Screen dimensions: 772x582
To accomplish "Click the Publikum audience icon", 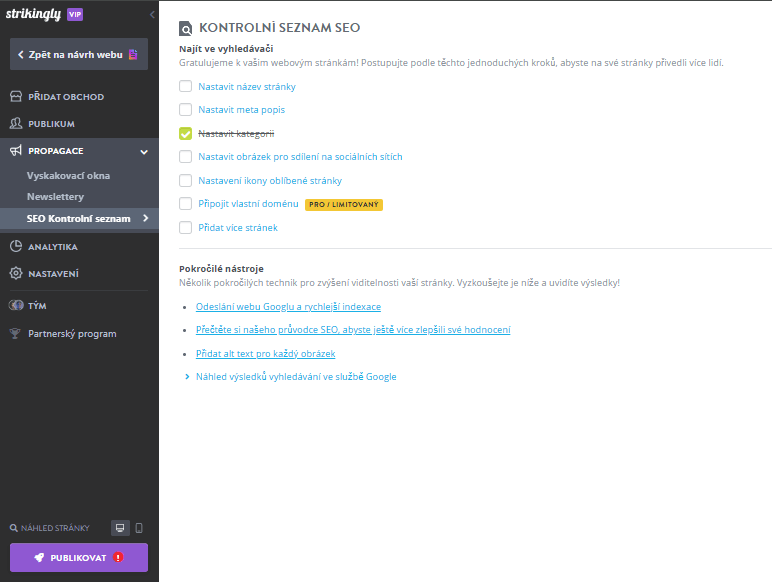I will point(15,124).
